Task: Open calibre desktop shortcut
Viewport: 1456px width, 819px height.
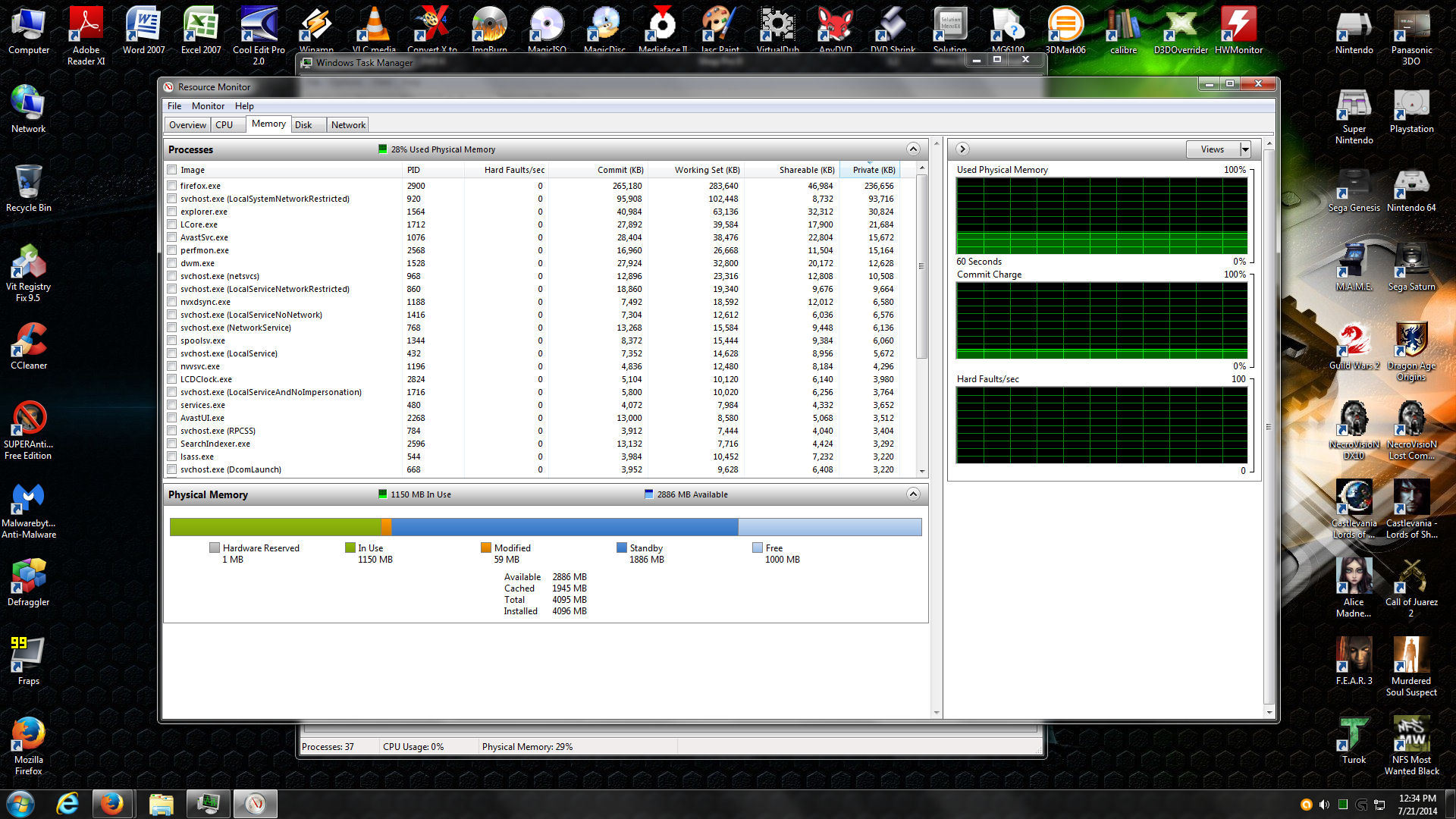Action: 1123,30
